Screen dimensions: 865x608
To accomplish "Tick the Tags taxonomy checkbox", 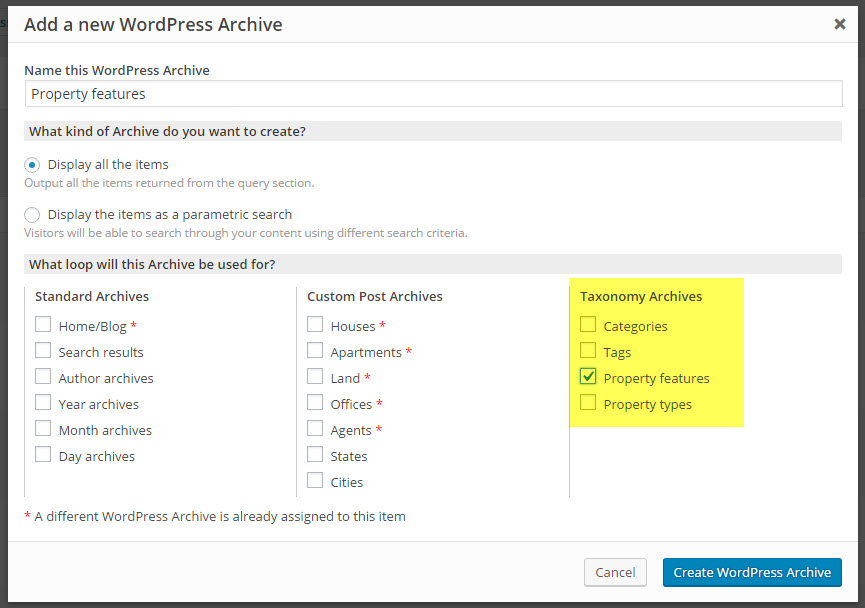I will [x=588, y=350].
